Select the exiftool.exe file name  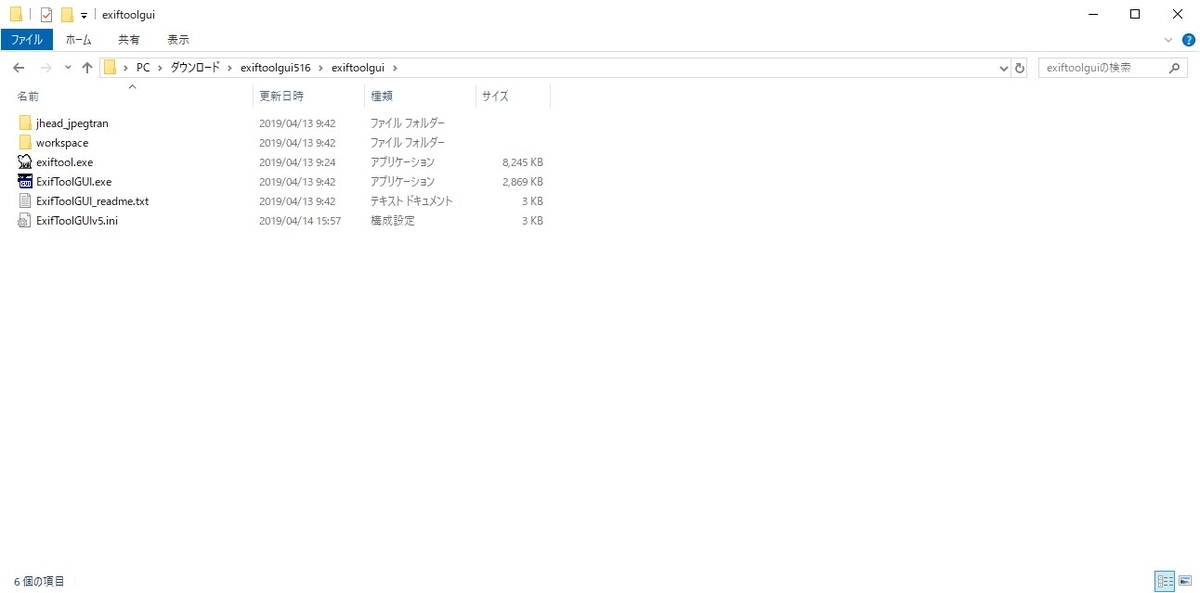[x=64, y=162]
